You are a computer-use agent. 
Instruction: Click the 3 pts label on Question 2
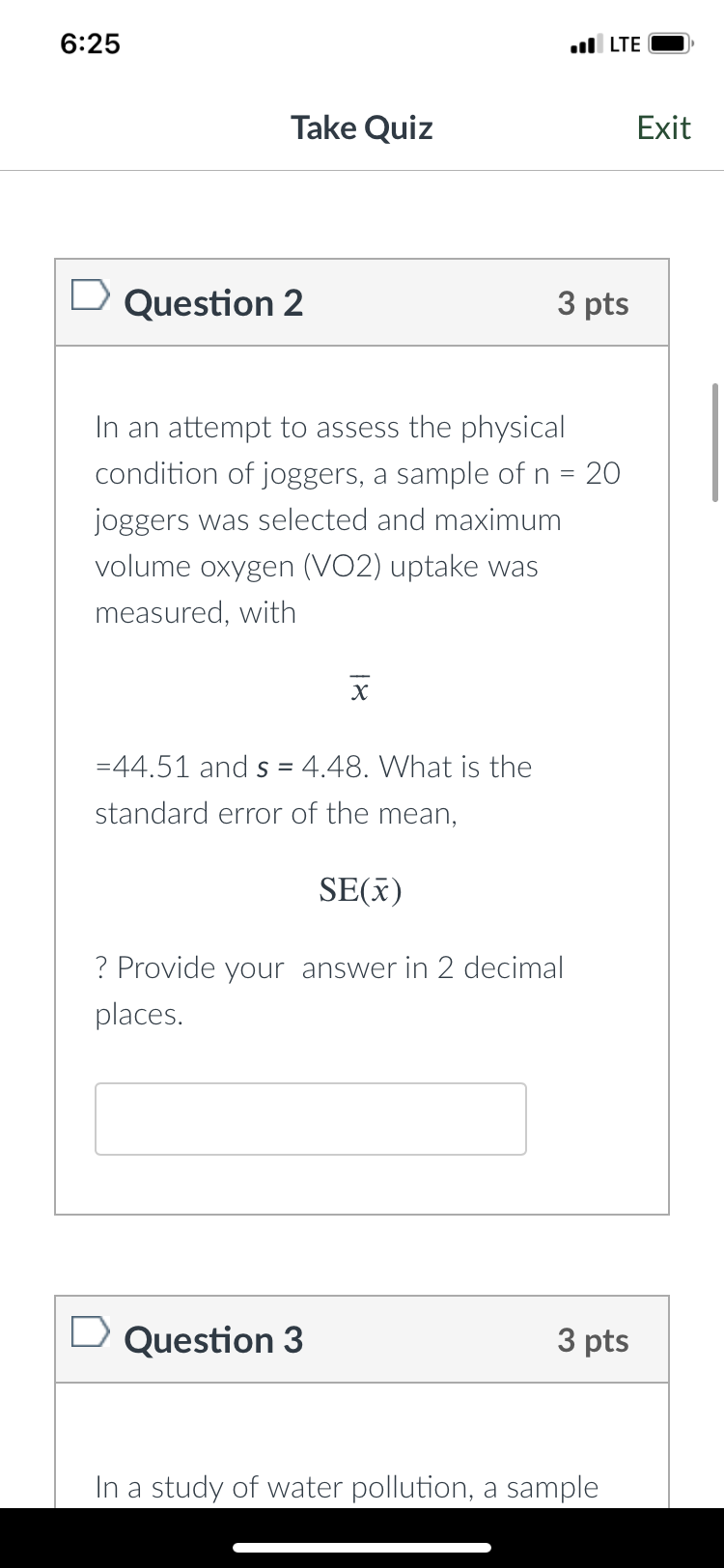coord(593,303)
